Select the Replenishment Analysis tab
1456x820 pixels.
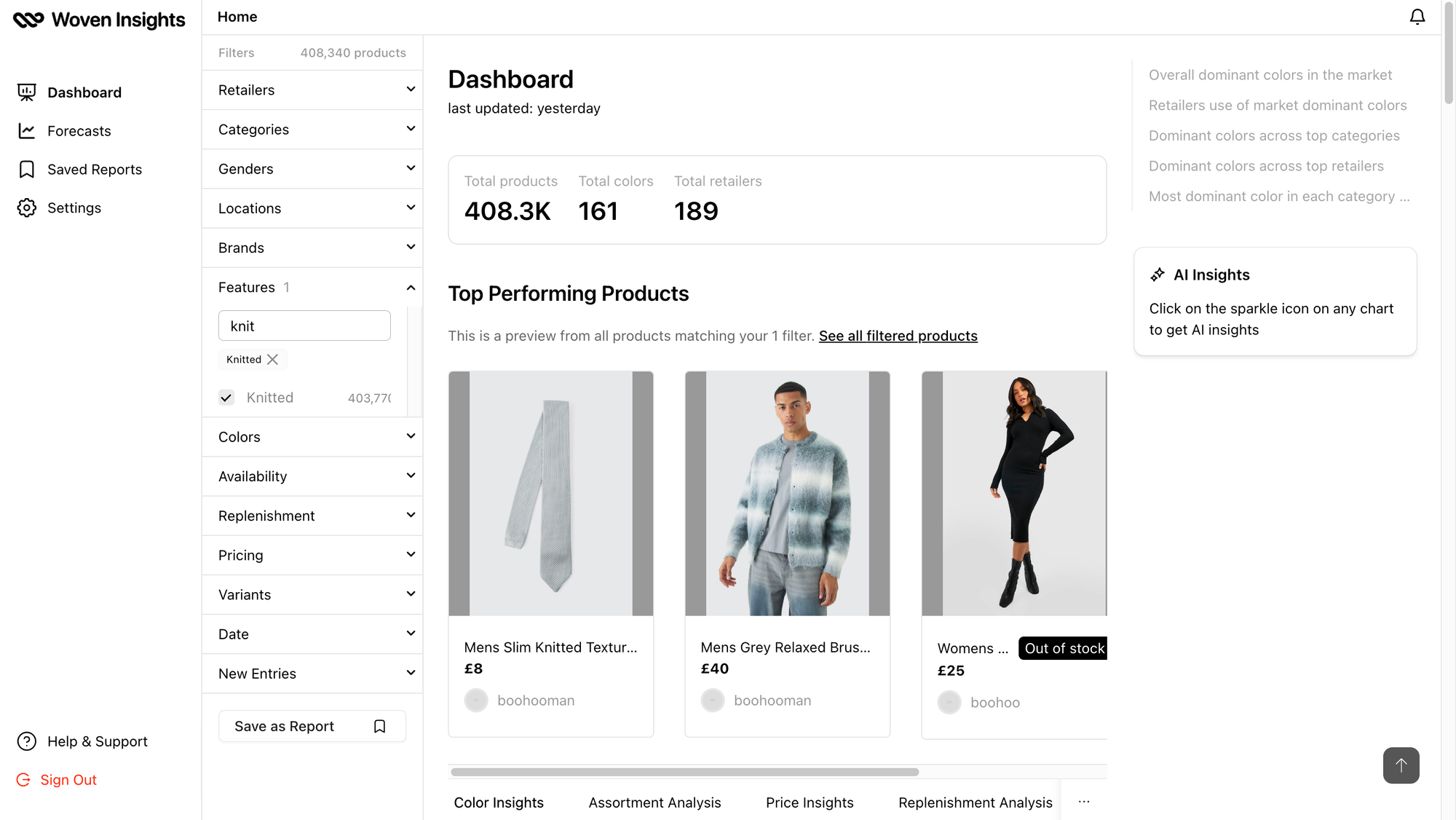click(975, 802)
